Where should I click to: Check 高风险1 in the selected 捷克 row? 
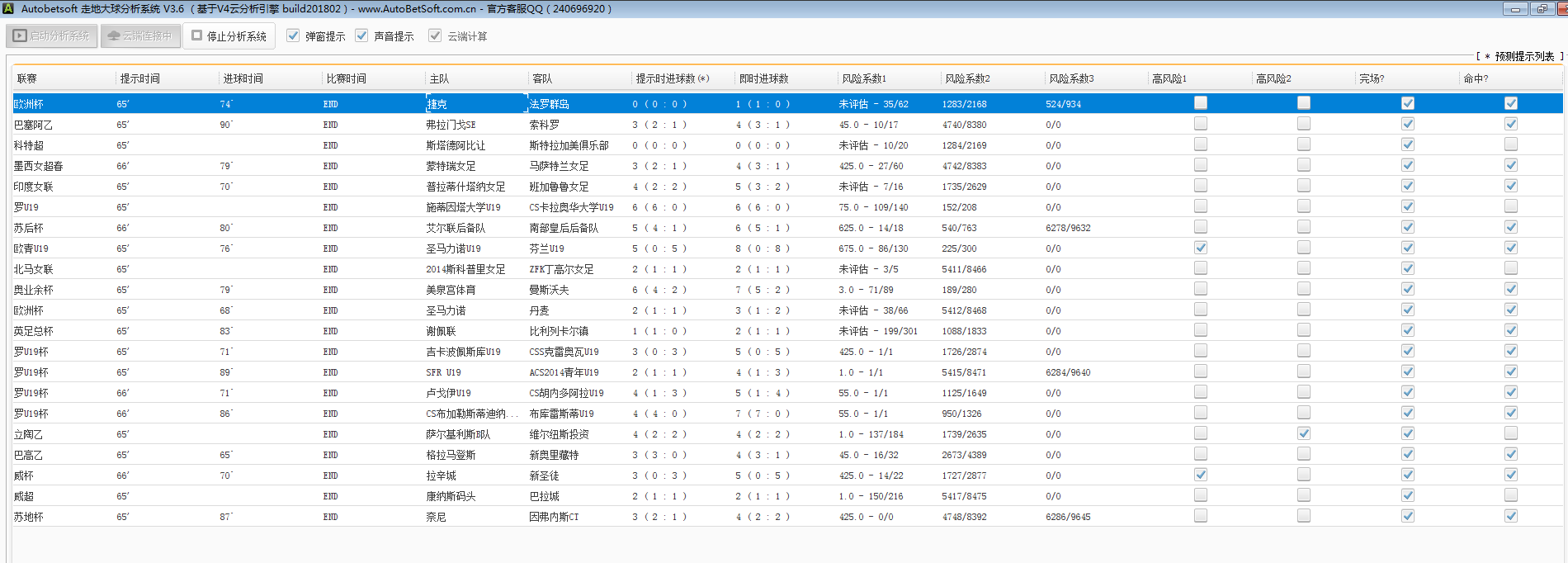point(1201,103)
